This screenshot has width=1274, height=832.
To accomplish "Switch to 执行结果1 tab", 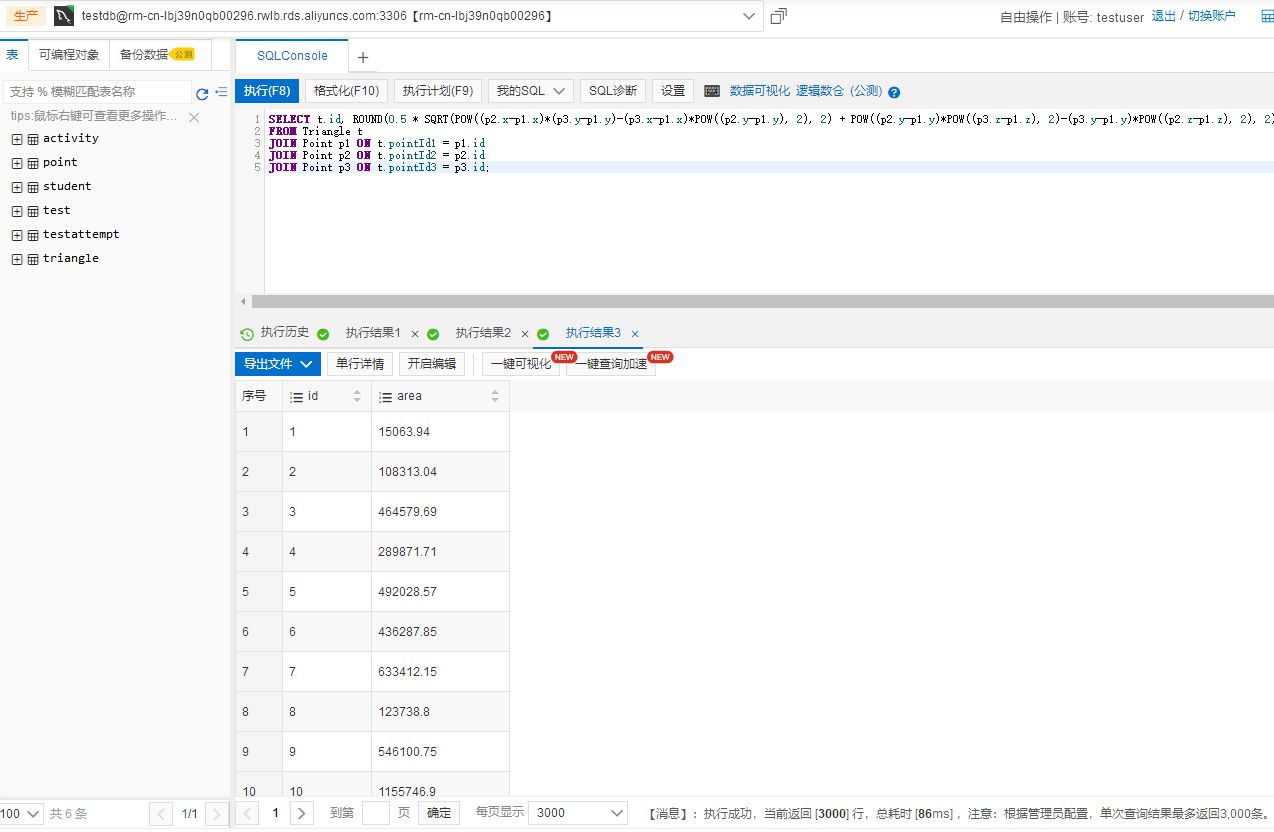I will (x=373, y=333).
